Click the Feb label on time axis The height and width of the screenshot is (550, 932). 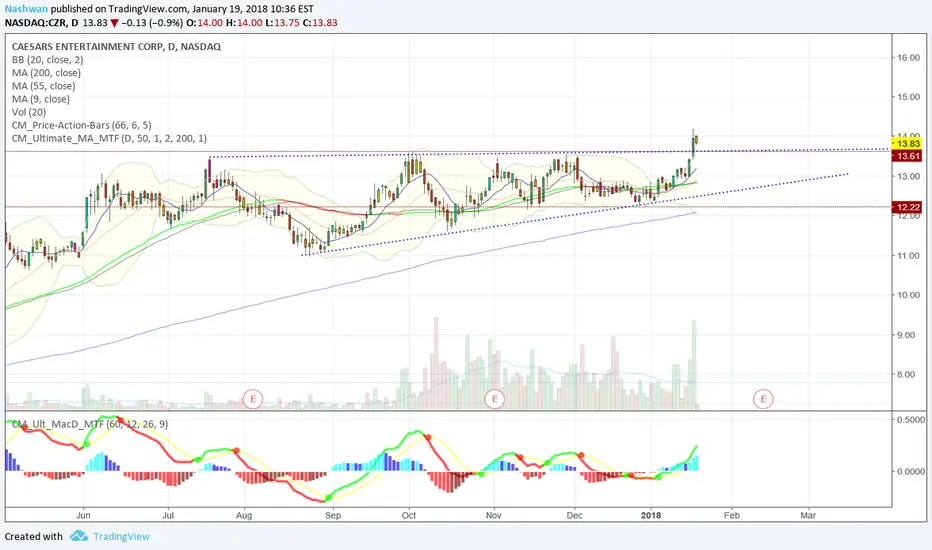coord(732,515)
